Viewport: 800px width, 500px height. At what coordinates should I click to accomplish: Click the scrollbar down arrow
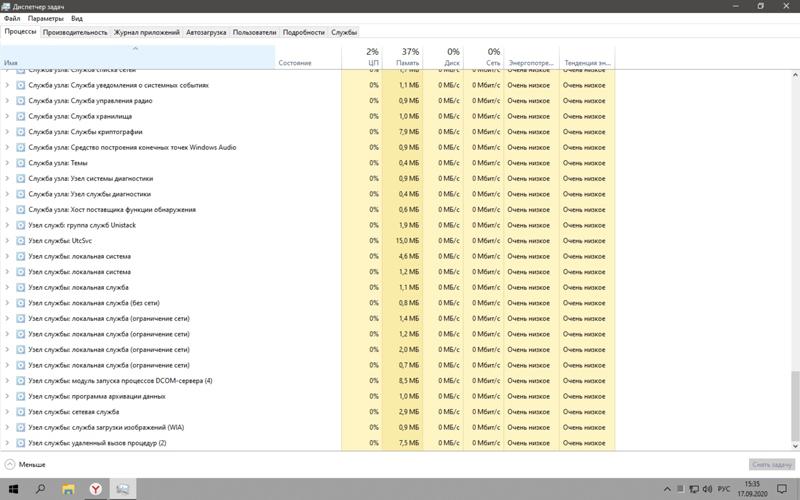click(x=795, y=446)
